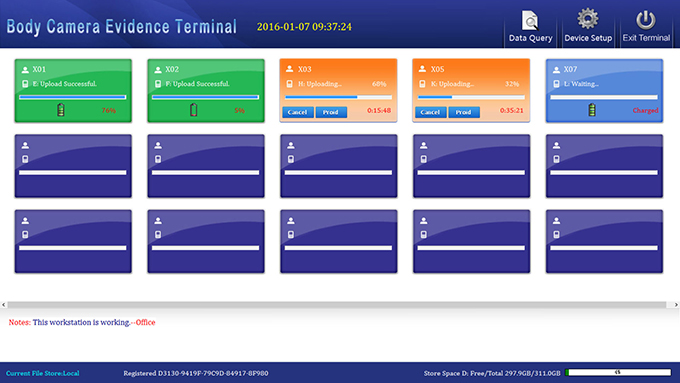This screenshot has height=383, width=680.
Task: Click the low battery icon on X02
Action: pyautogui.click(x=193, y=110)
